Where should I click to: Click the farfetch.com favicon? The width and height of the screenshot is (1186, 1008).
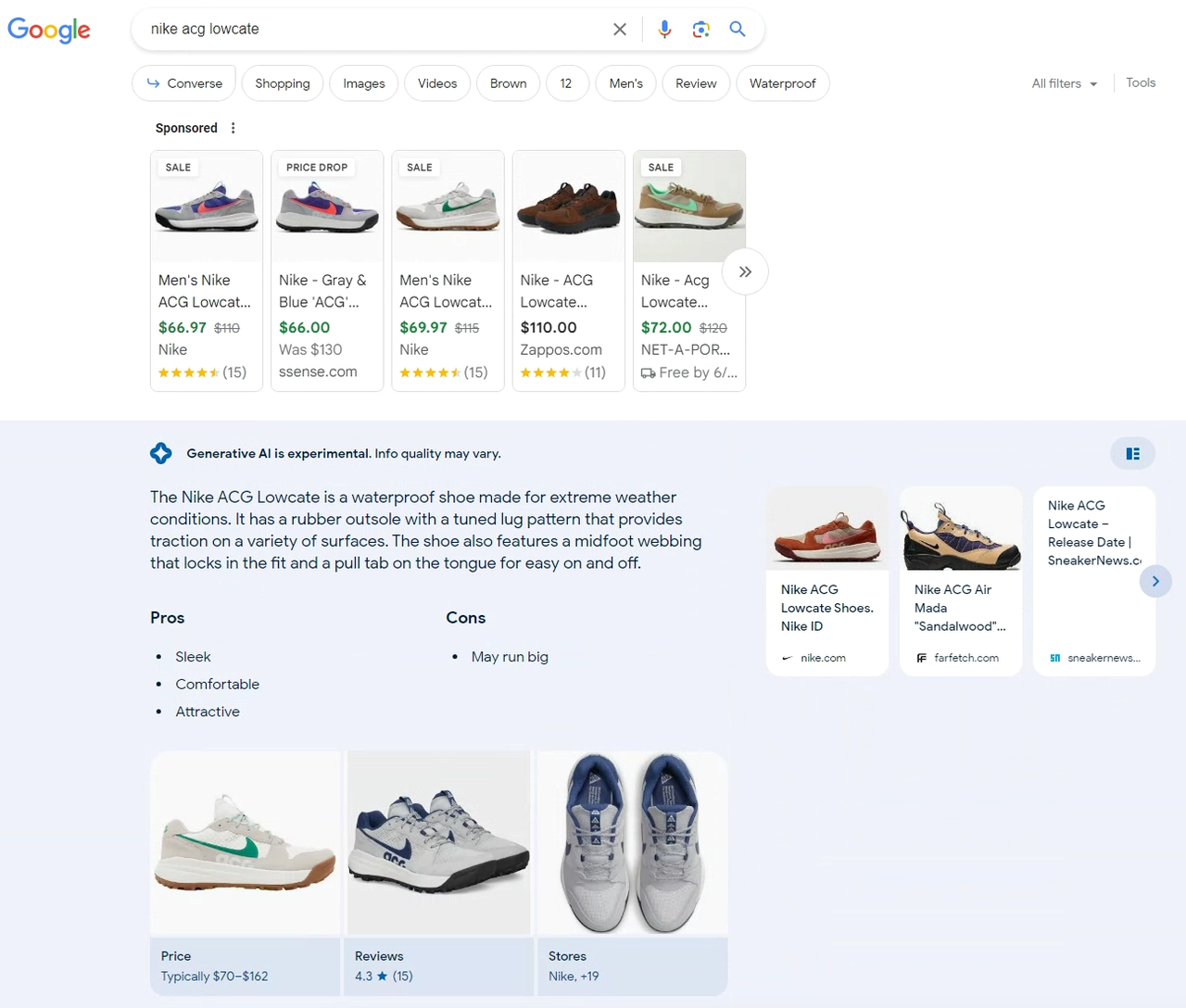(x=921, y=658)
